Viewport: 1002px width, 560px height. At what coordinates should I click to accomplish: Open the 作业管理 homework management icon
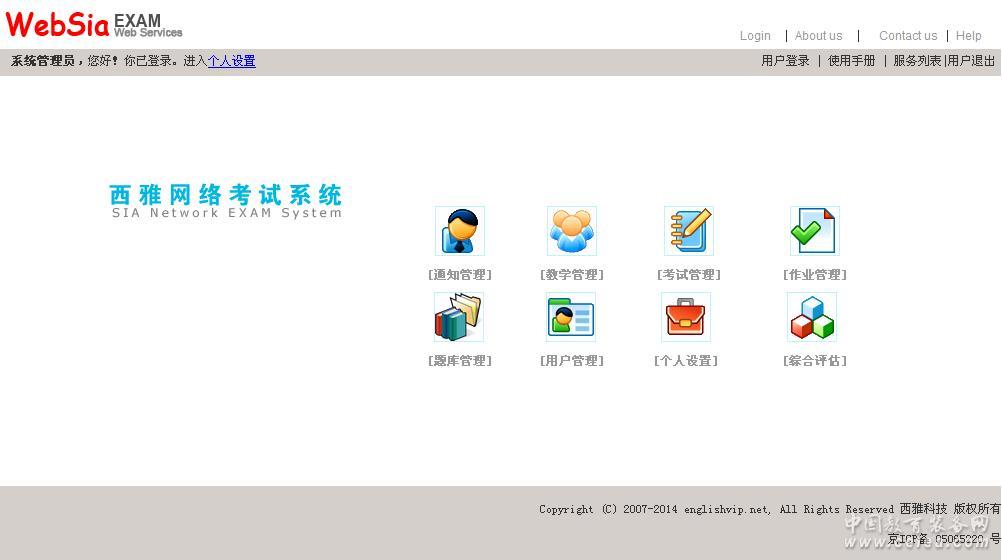point(815,231)
